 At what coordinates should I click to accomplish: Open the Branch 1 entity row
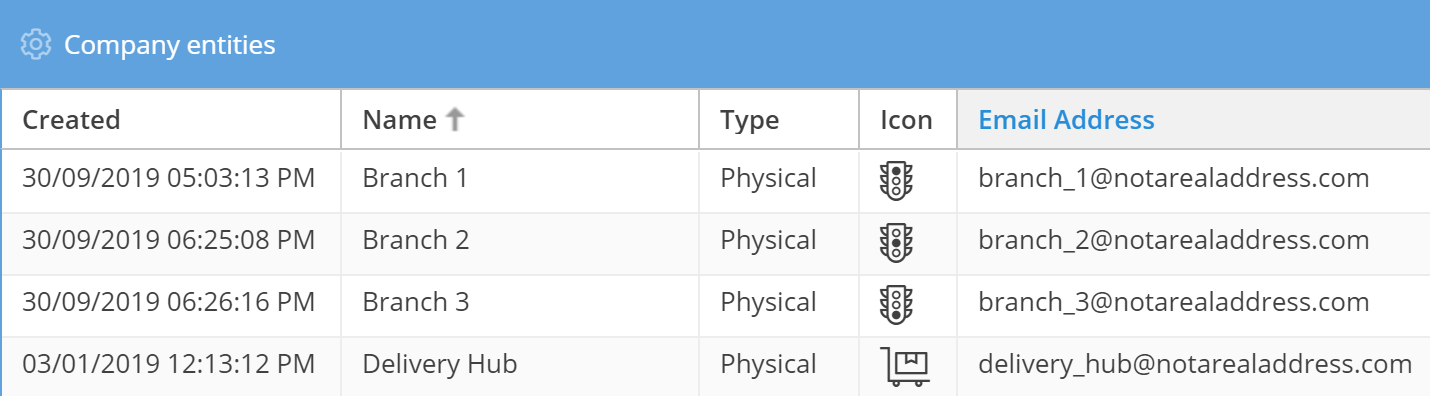click(715, 180)
